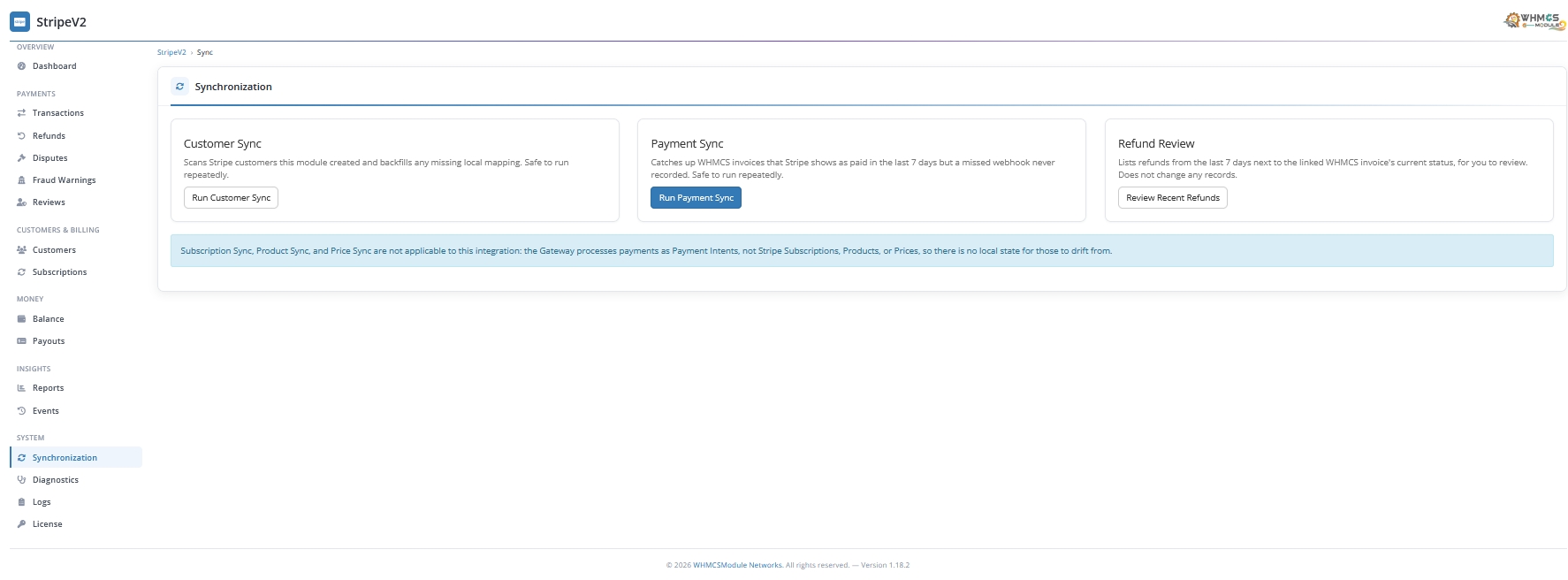
Task: Click the Customers people icon
Action: (x=21, y=250)
